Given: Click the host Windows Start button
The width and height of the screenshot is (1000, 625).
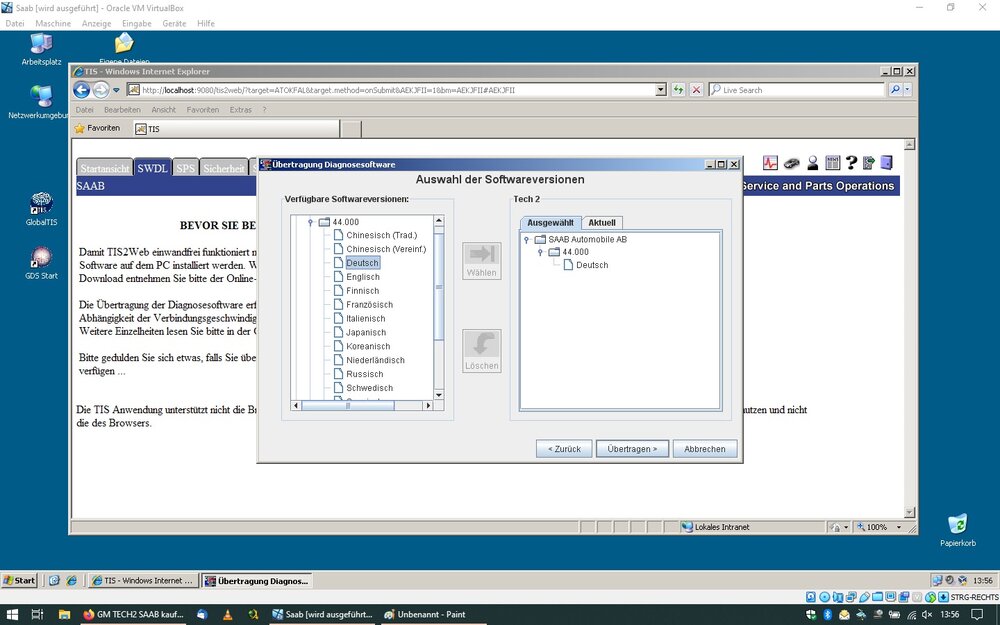Looking at the screenshot, I should 13,615.
